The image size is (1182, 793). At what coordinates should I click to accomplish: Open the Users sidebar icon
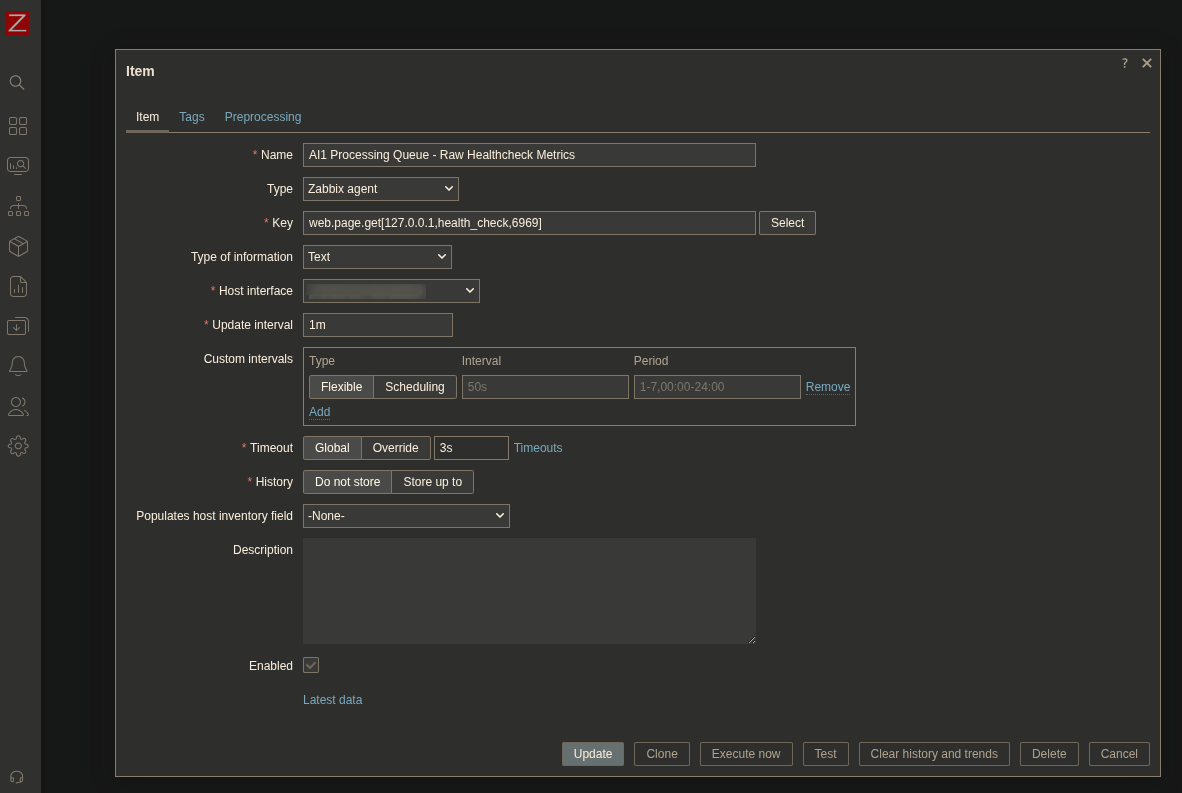(18, 406)
